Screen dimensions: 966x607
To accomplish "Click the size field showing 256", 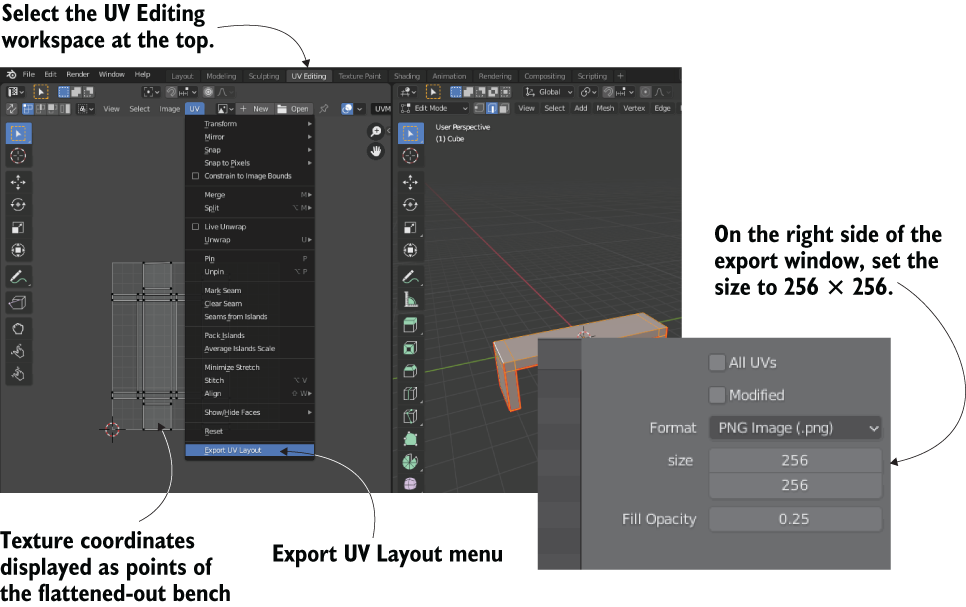I will pyautogui.click(x=795, y=460).
